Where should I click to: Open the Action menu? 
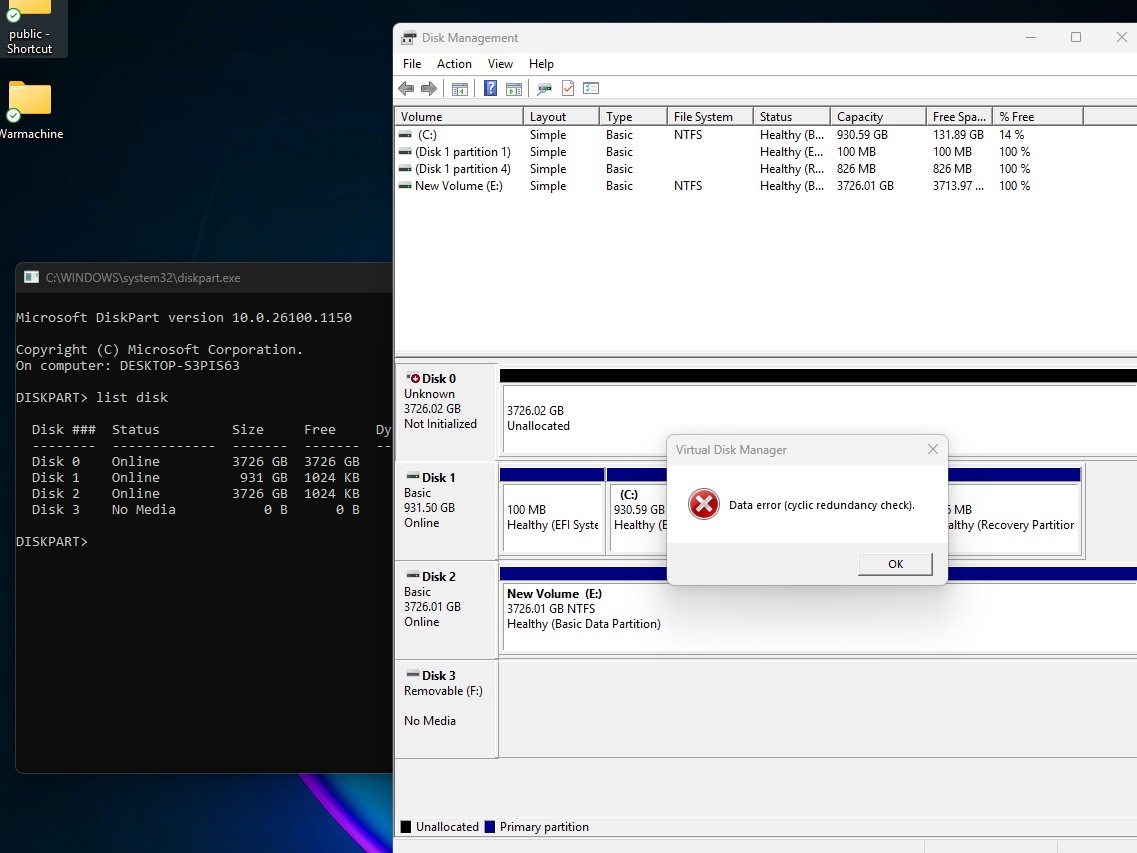coord(454,64)
